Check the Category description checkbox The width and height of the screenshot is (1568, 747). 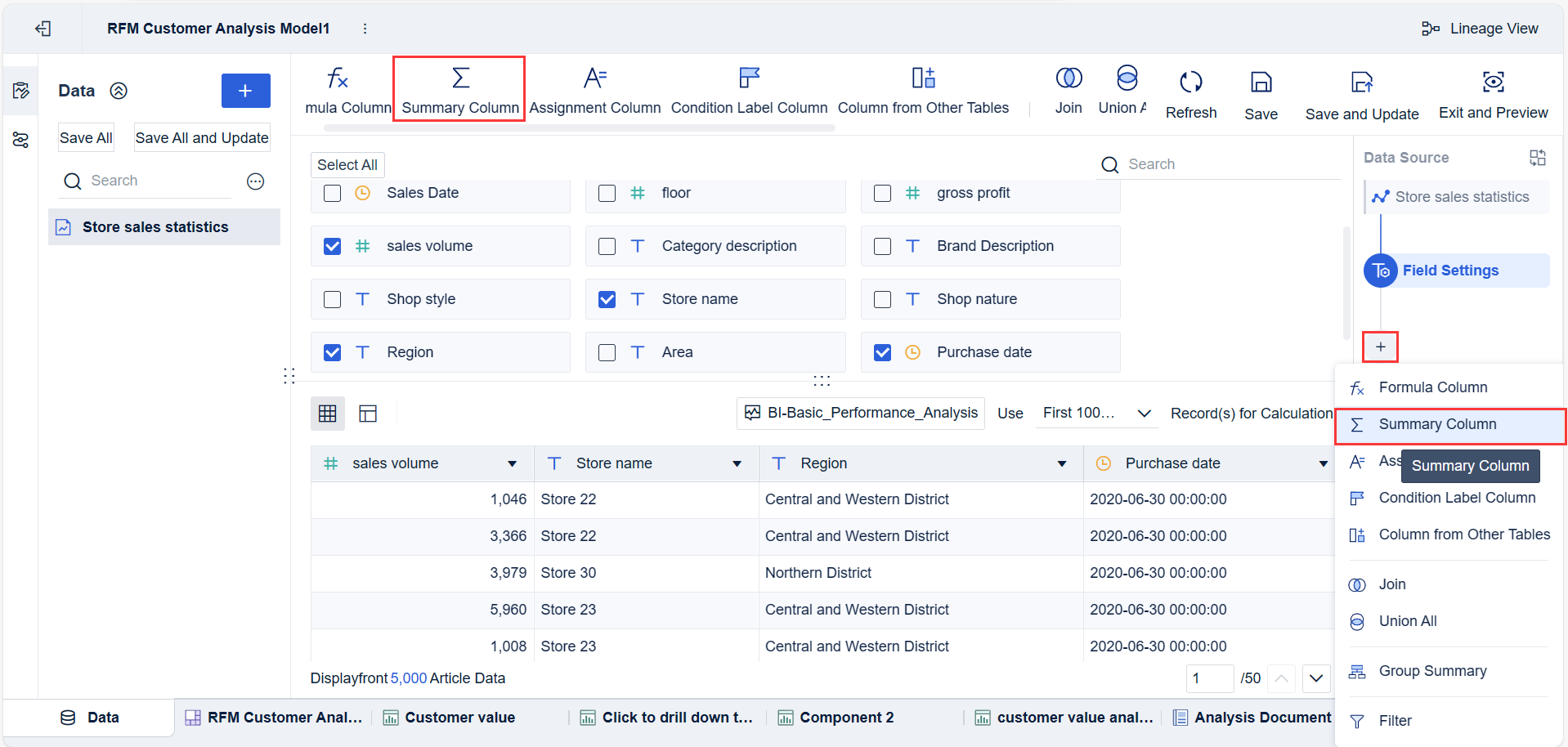(607, 247)
